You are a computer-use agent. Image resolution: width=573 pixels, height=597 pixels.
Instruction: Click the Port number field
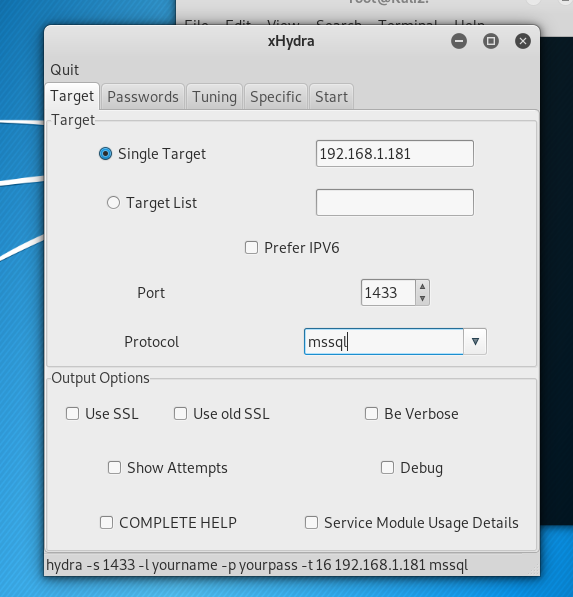[x=388, y=292]
